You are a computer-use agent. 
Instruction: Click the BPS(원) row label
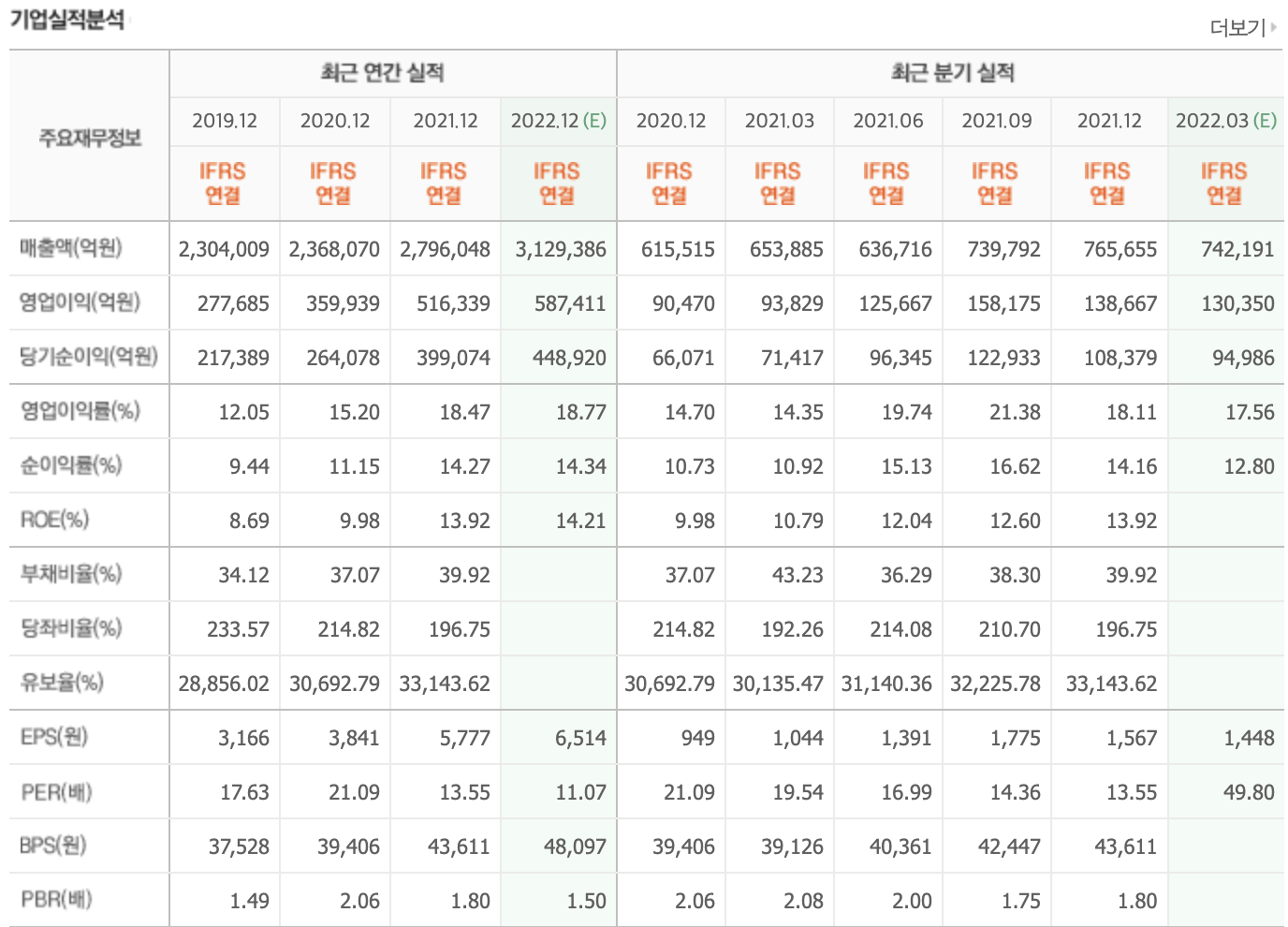click(x=53, y=846)
